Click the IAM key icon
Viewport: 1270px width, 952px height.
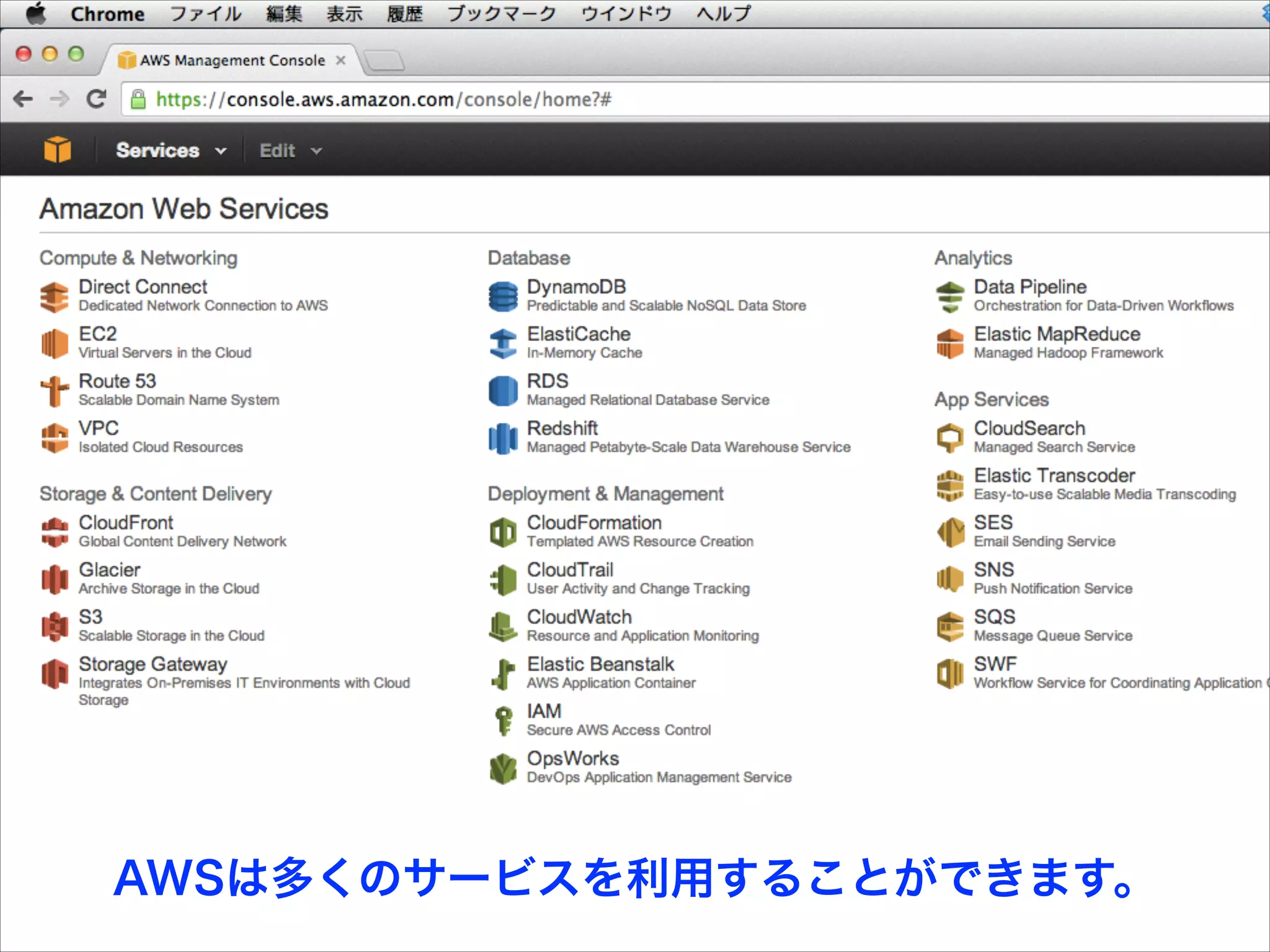pos(503,721)
